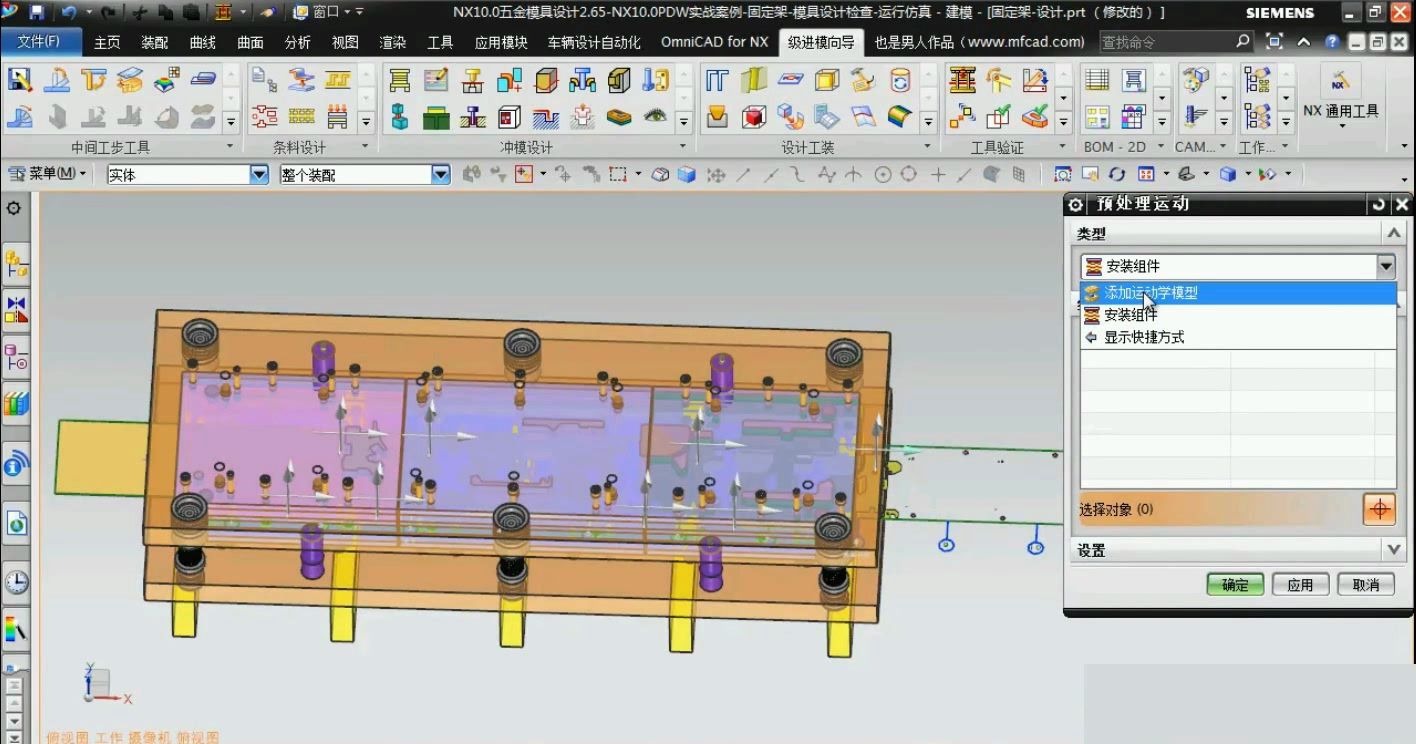
Task: Open the 菜单(M) dropdown menu
Action: tap(48, 174)
